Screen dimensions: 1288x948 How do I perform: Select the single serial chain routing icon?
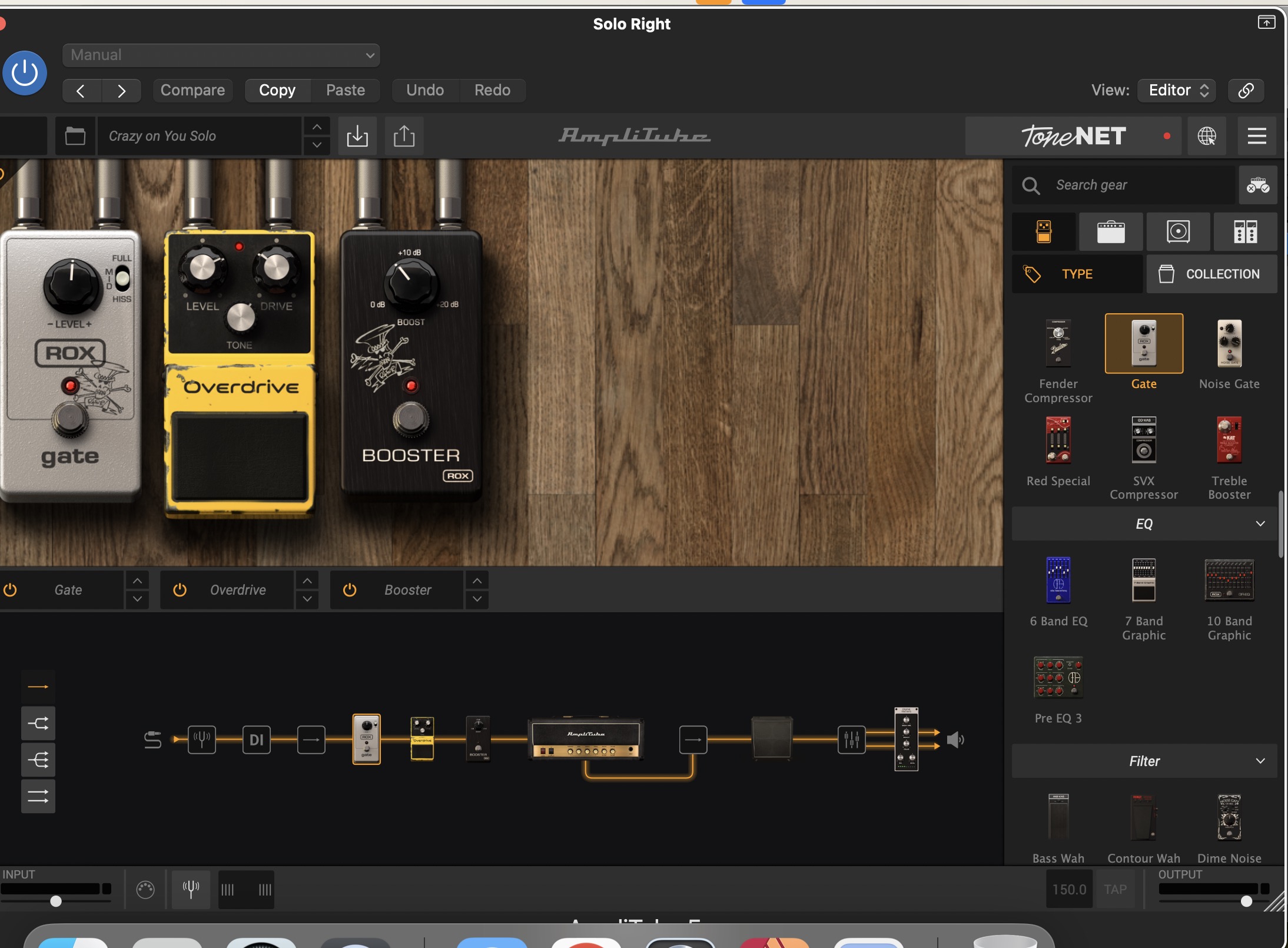pyautogui.click(x=38, y=687)
